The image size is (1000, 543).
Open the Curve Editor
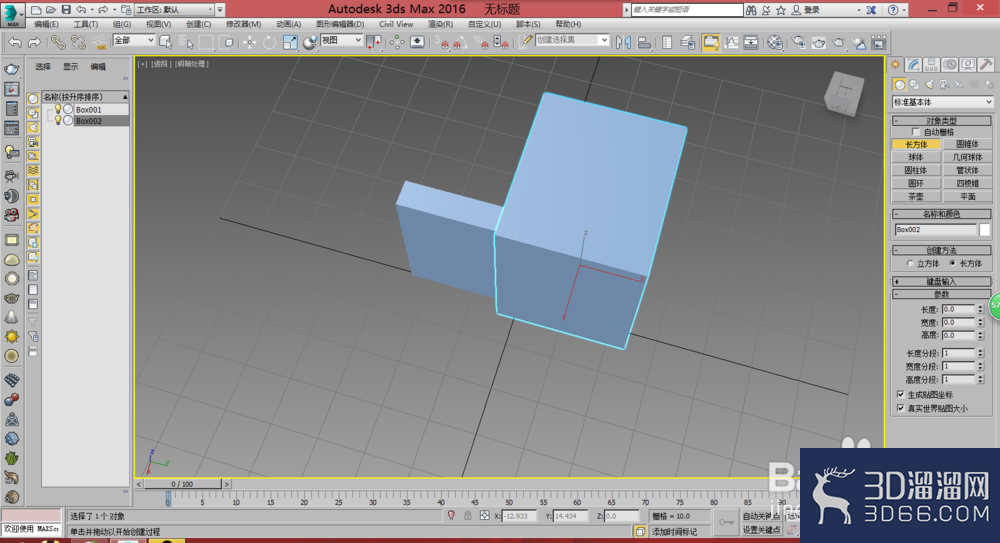pyautogui.click(x=731, y=42)
